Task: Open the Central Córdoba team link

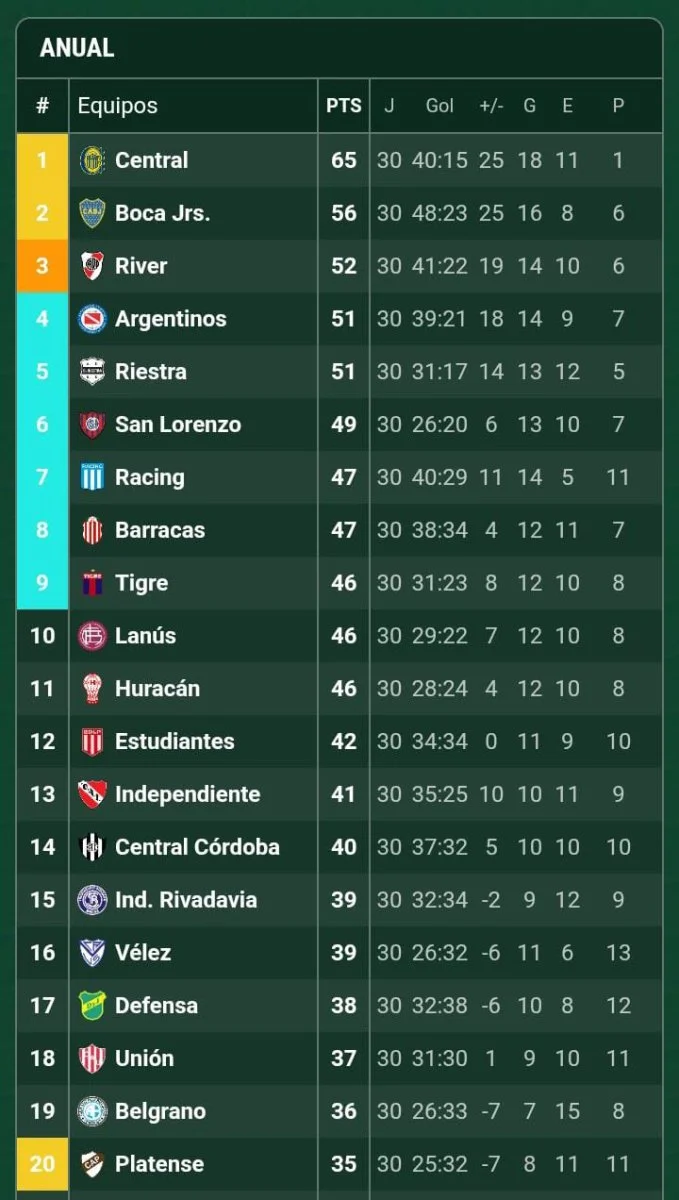Action: 197,847
